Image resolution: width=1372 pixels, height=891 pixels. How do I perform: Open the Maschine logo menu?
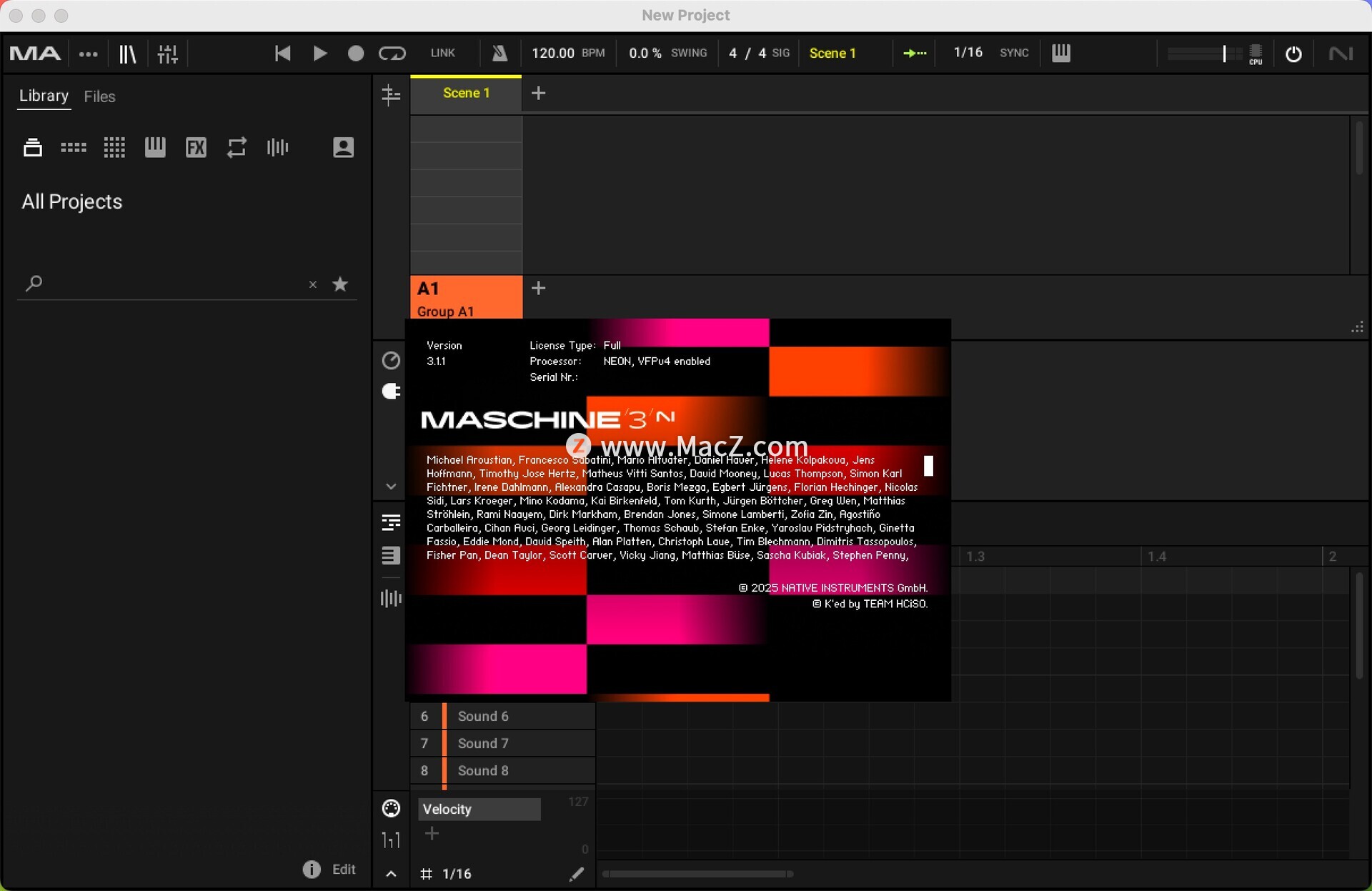click(34, 54)
